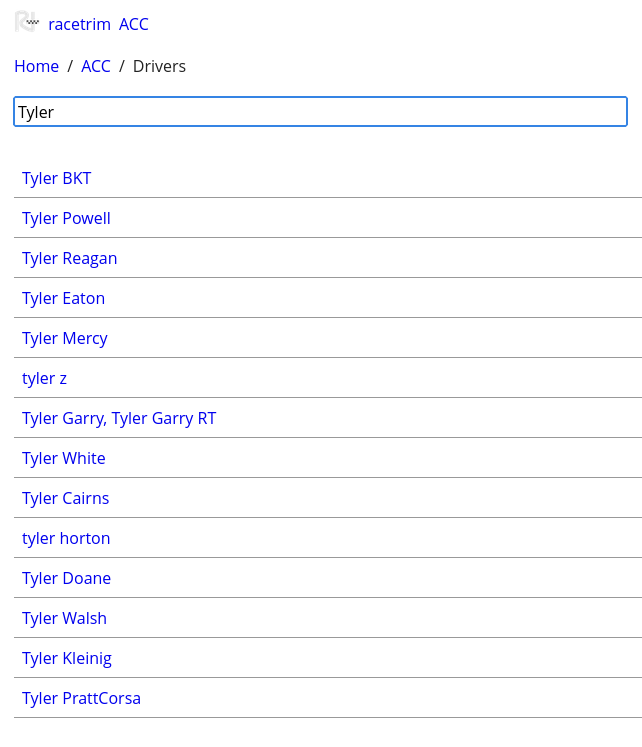Open driver tyler z
The width and height of the screenshot is (642, 747).
(x=44, y=378)
